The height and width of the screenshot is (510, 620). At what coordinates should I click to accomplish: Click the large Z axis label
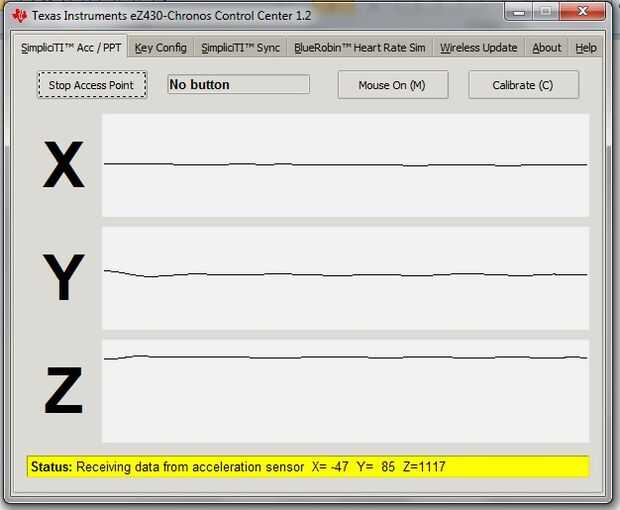[63, 390]
